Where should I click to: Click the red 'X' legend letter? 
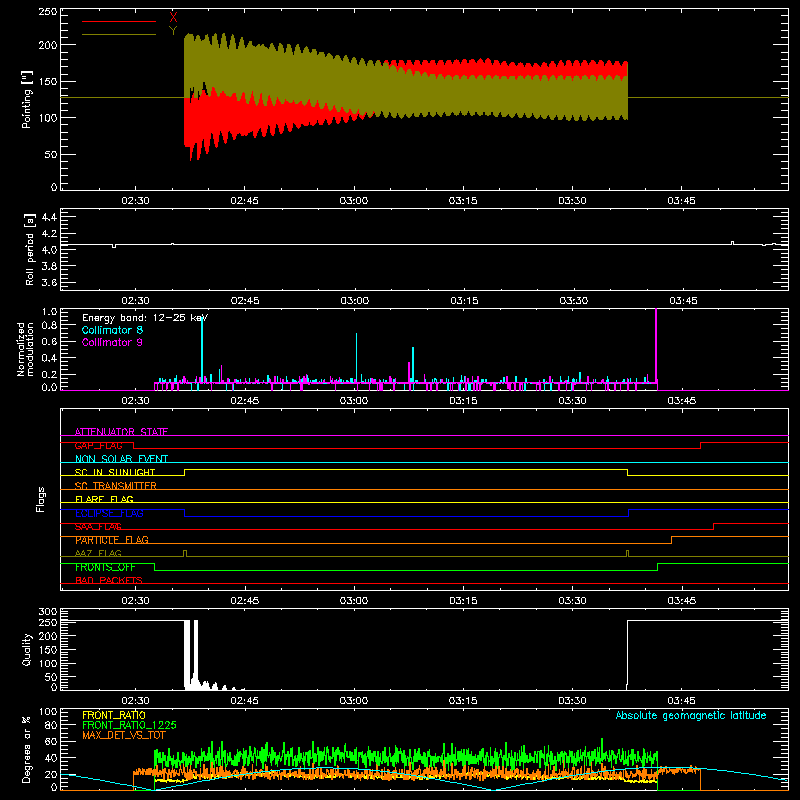tap(173, 17)
